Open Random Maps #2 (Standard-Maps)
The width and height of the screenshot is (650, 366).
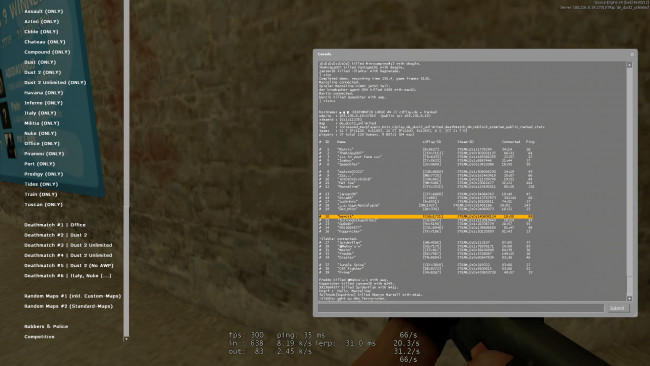coord(68,306)
